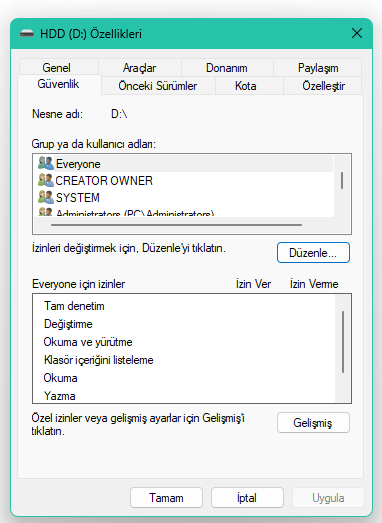Viewport: 382px width, 523px height.
Task: Open the Donanım tab
Action: tap(227, 68)
